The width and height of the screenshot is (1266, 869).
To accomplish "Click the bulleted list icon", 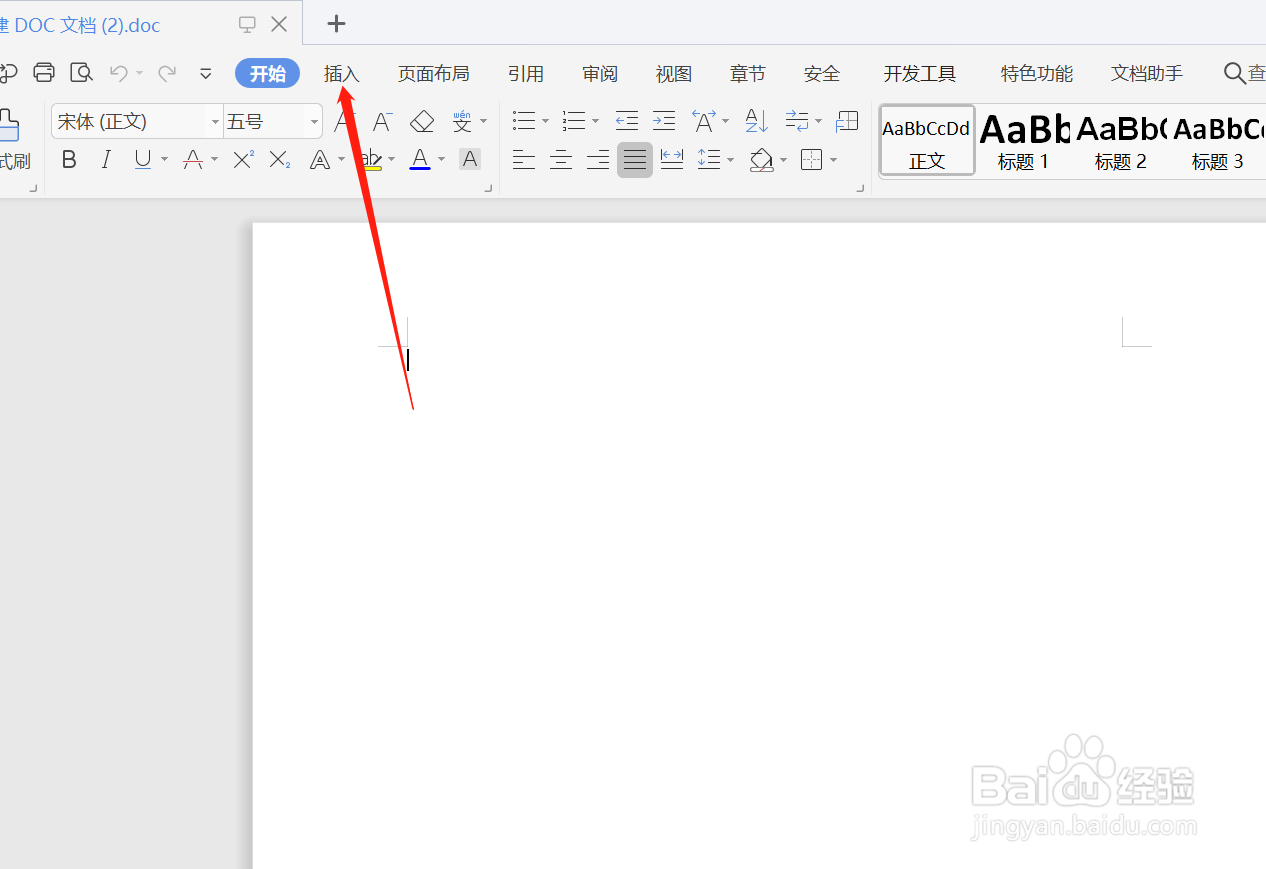I will (x=524, y=122).
